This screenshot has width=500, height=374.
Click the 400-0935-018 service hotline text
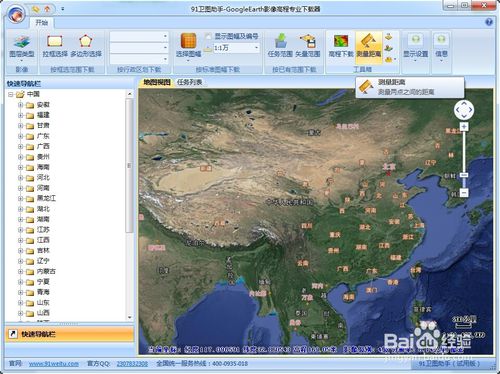coord(230,364)
